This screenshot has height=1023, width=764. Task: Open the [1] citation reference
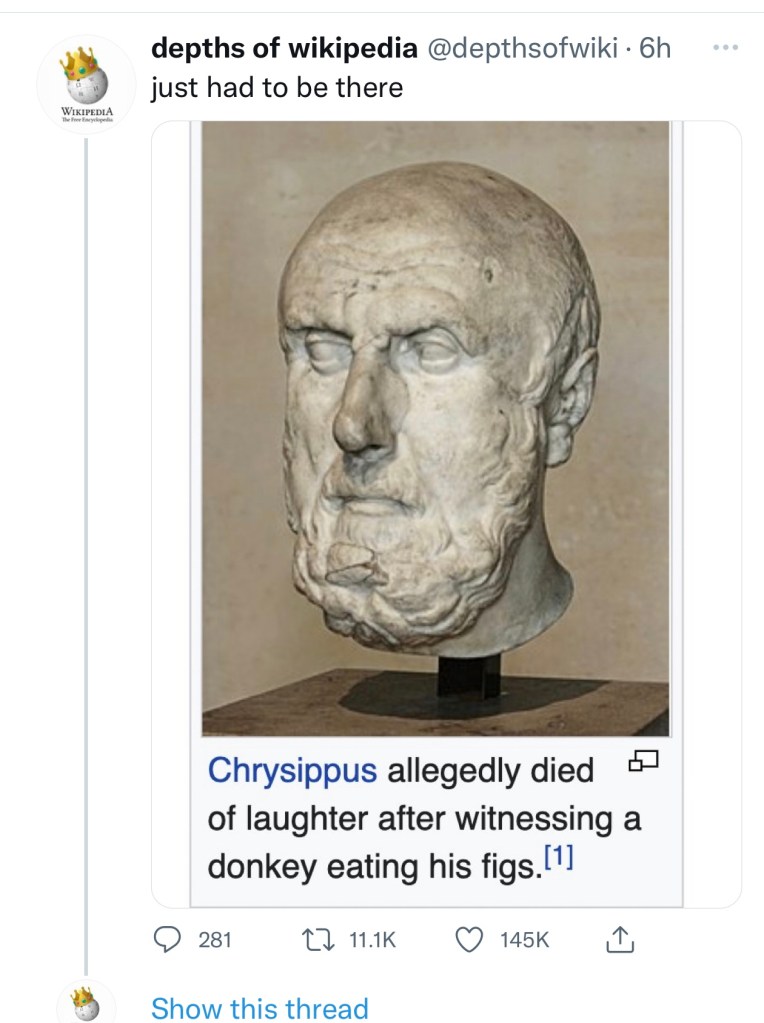pyautogui.click(x=558, y=857)
